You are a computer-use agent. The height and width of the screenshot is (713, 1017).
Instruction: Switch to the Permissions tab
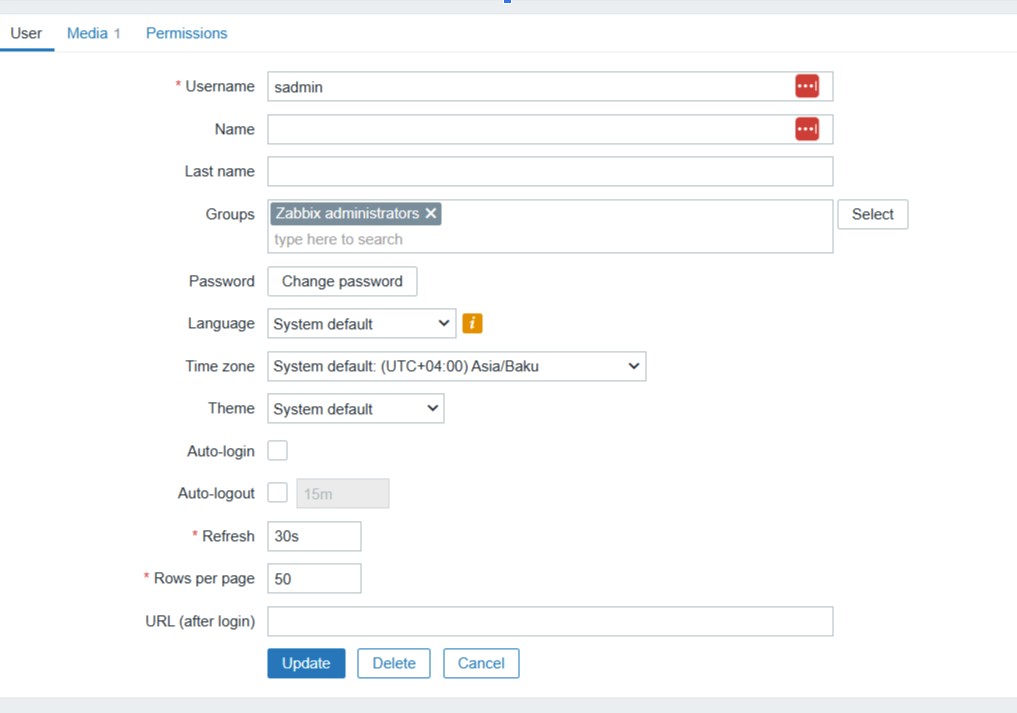(186, 33)
